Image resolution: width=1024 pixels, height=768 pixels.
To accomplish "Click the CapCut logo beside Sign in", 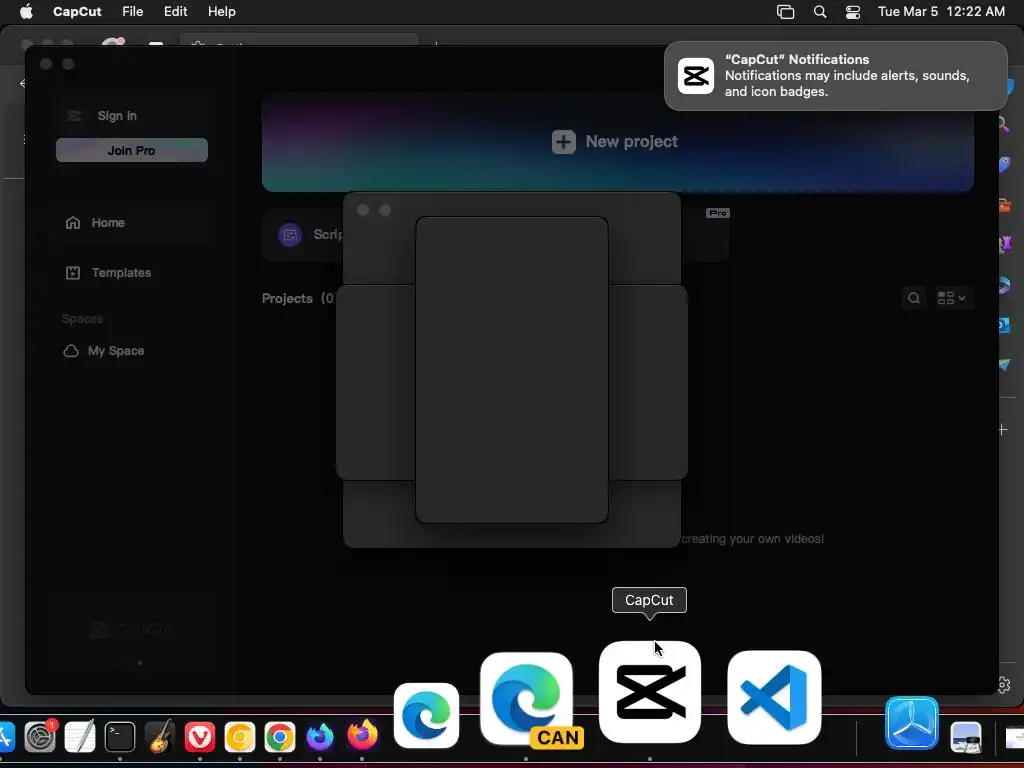I will click(74, 116).
